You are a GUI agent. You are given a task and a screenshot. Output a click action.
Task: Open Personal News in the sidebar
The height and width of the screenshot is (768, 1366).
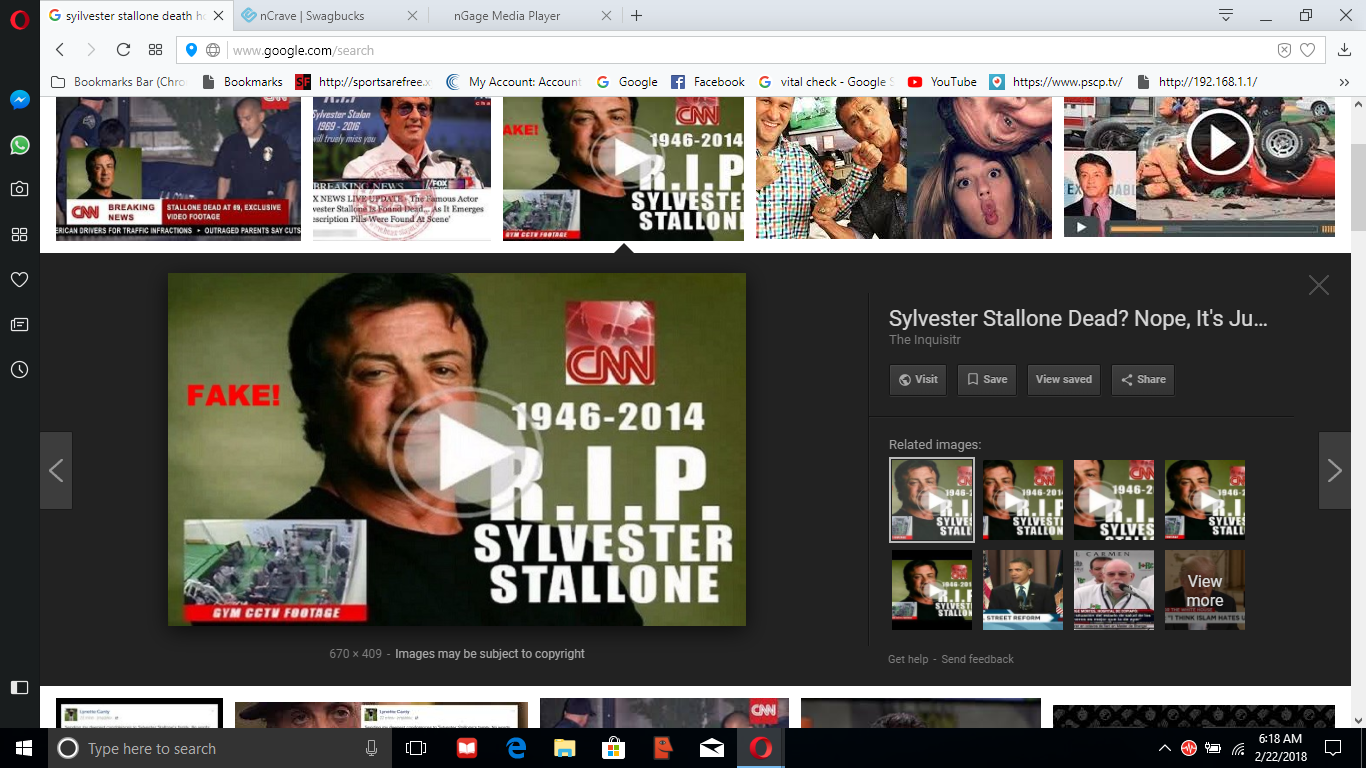(x=19, y=324)
